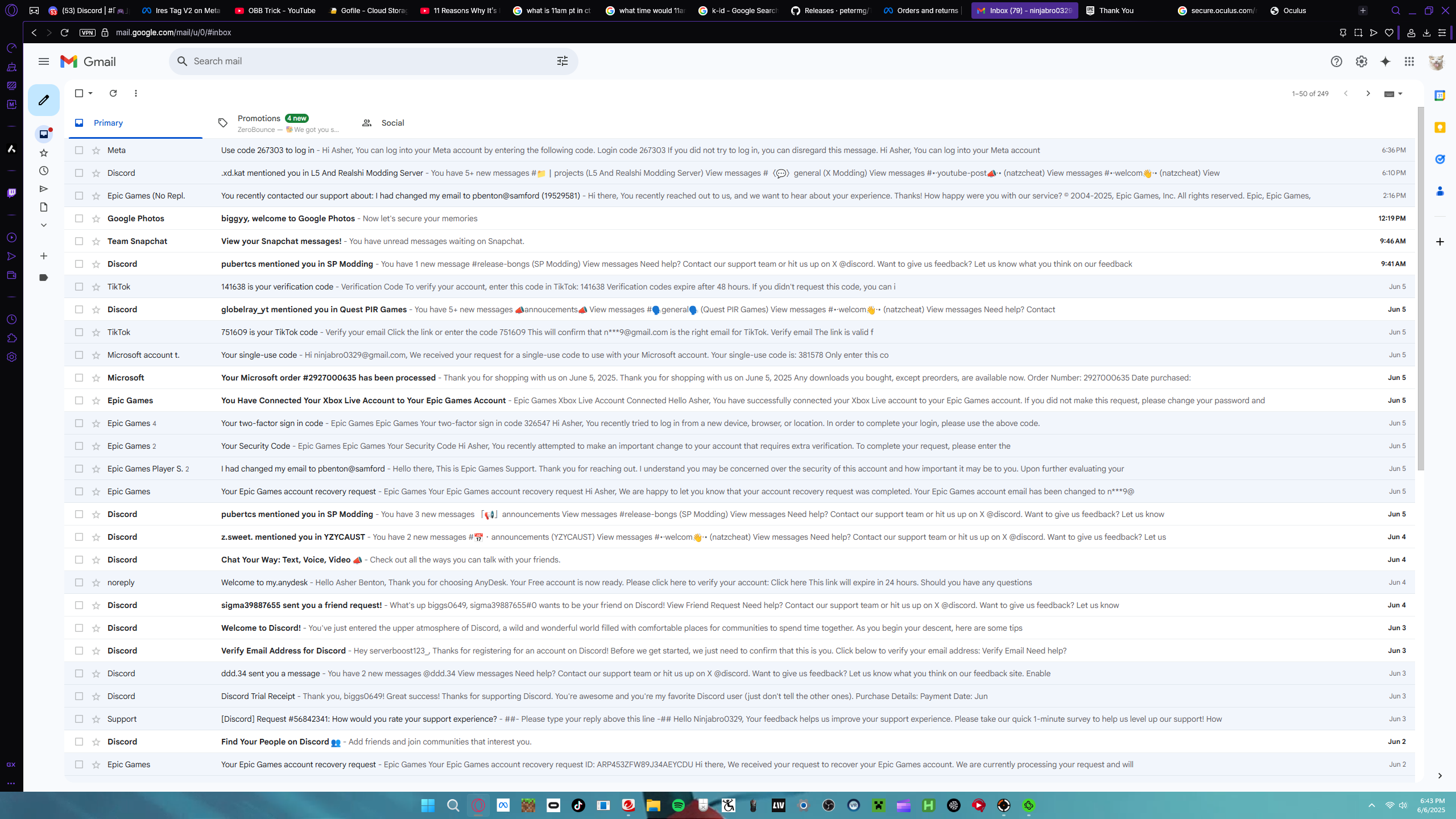This screenshot has width=1456, height=819.
Task: Switch to OBB Trick YouTube browser tab
Action: click(x=275, y=10)
